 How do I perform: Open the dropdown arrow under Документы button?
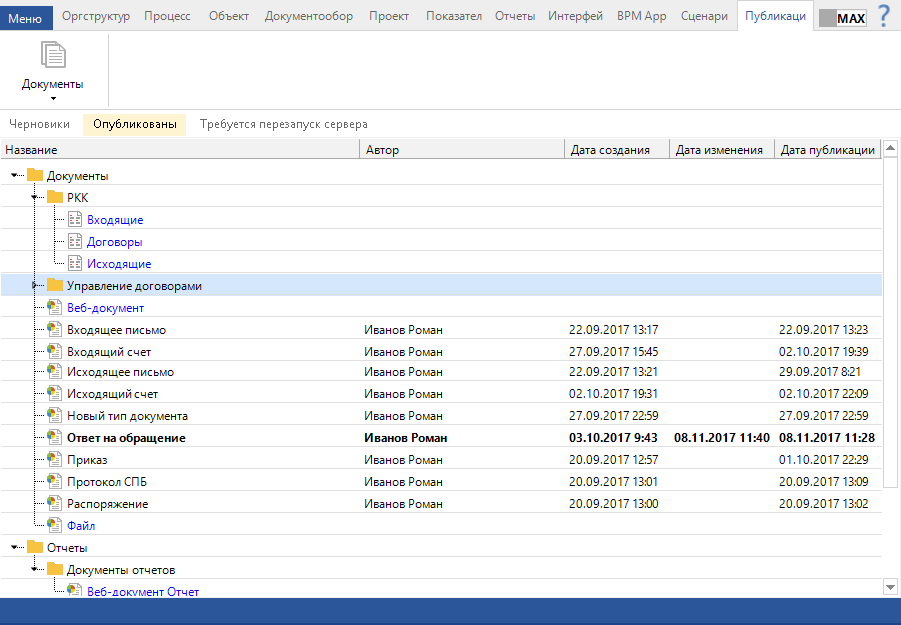point(53,98)
